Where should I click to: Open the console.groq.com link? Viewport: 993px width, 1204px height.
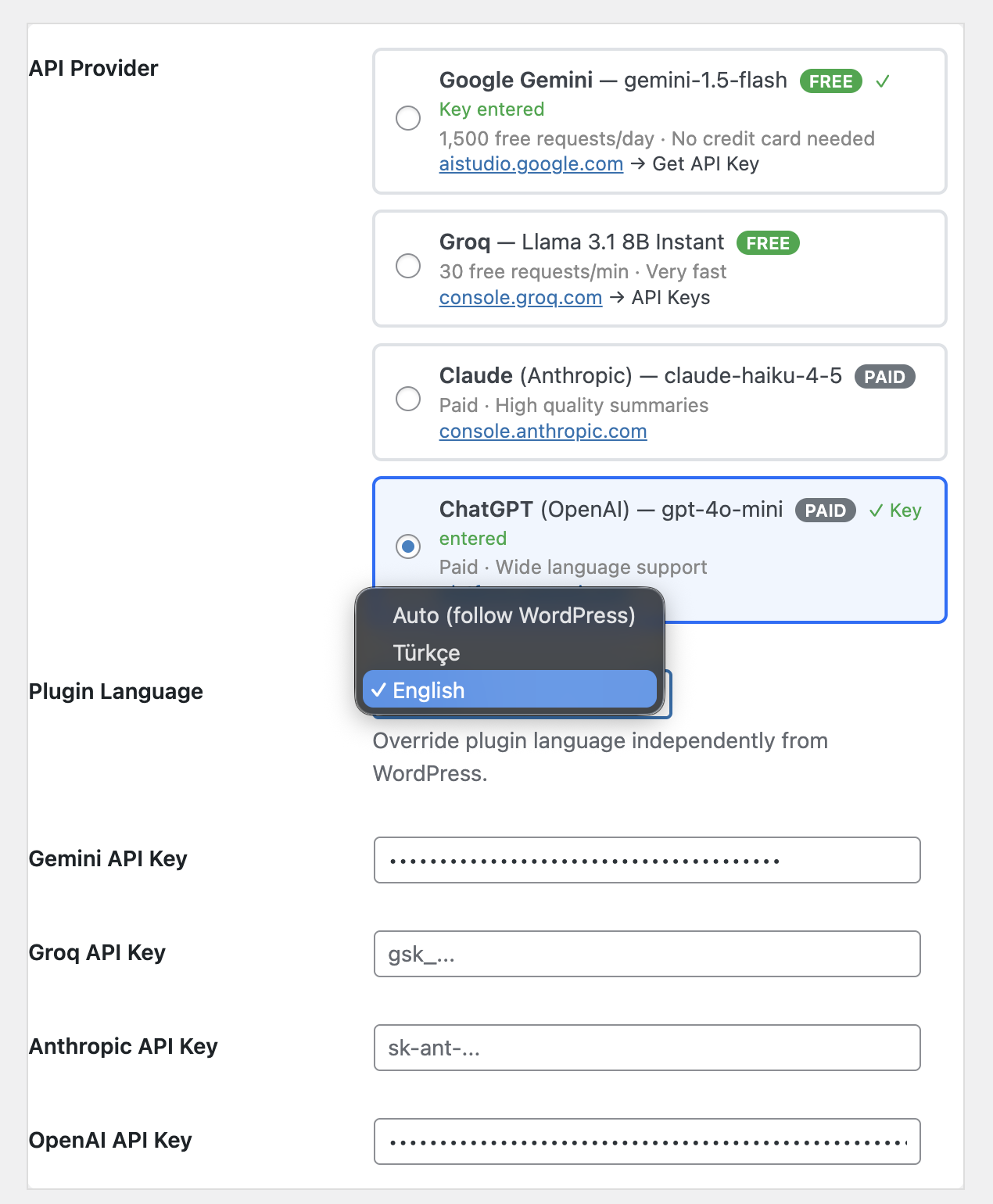tap(521, 298)
